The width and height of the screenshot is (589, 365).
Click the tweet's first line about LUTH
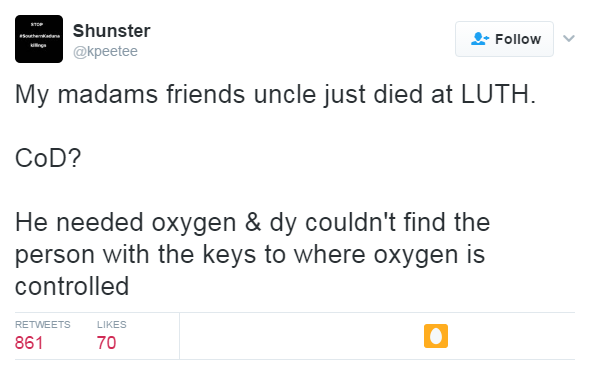click(275, 95)
